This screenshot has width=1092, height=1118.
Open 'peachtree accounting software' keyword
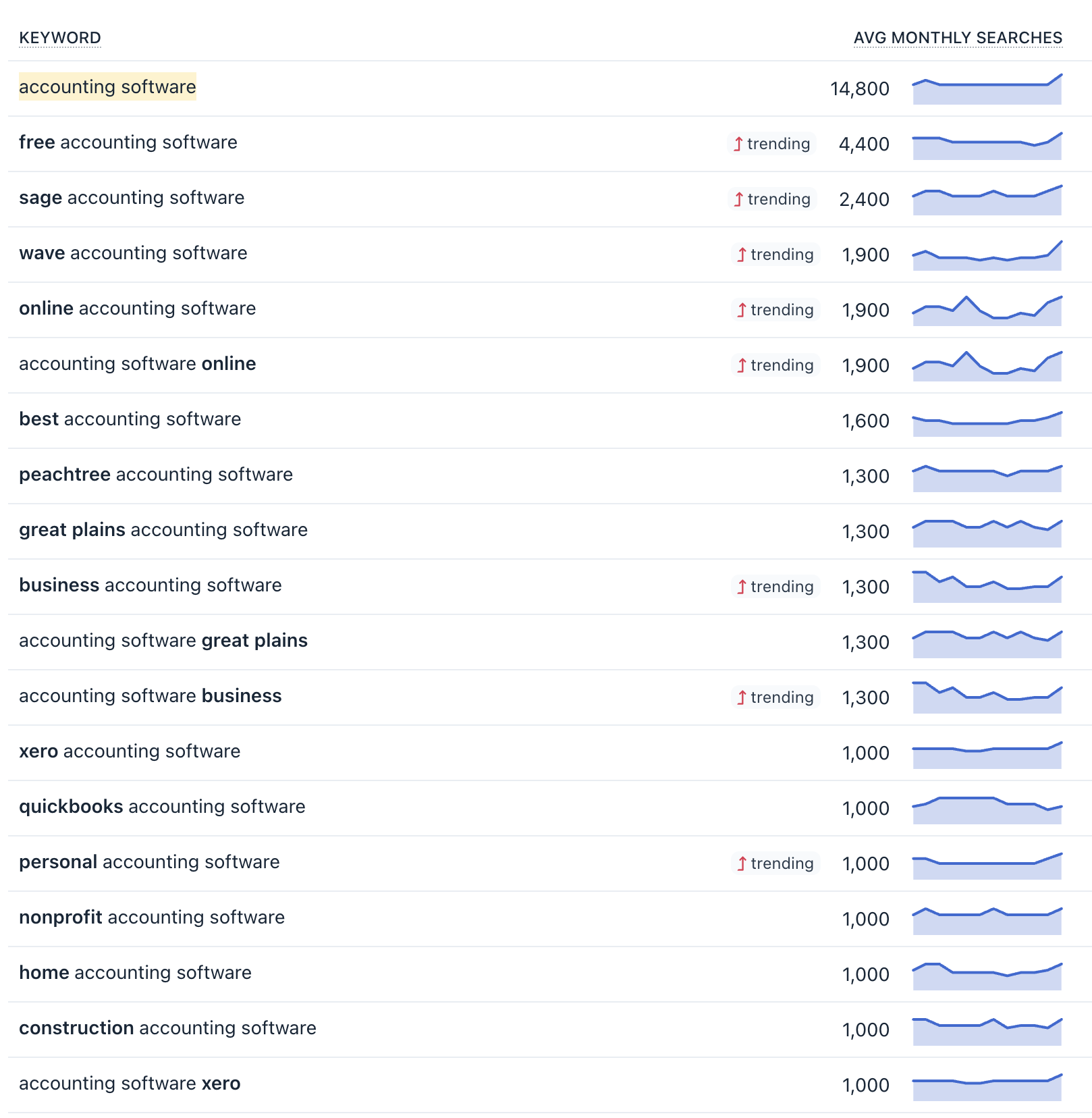(x=156, y=475)
